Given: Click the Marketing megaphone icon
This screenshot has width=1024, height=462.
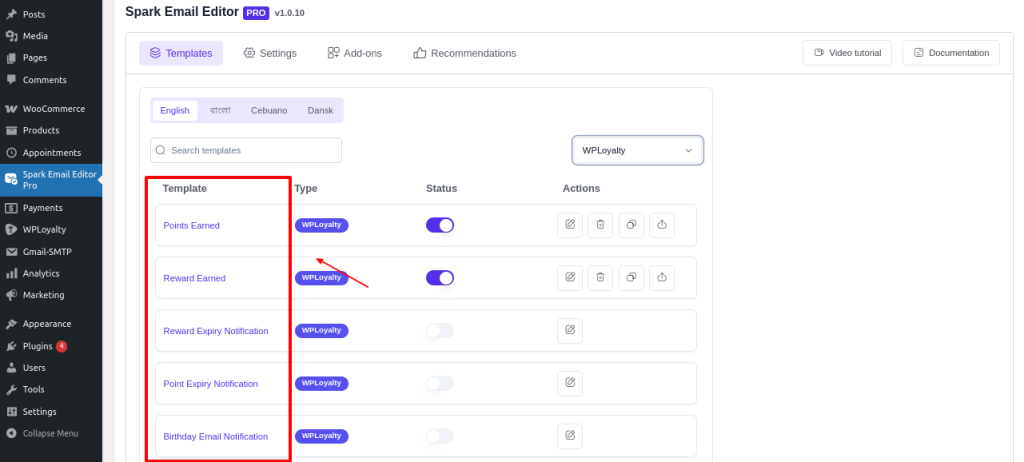Looking at the screenshot, I should pyautogui.click(x=11, y=295).
